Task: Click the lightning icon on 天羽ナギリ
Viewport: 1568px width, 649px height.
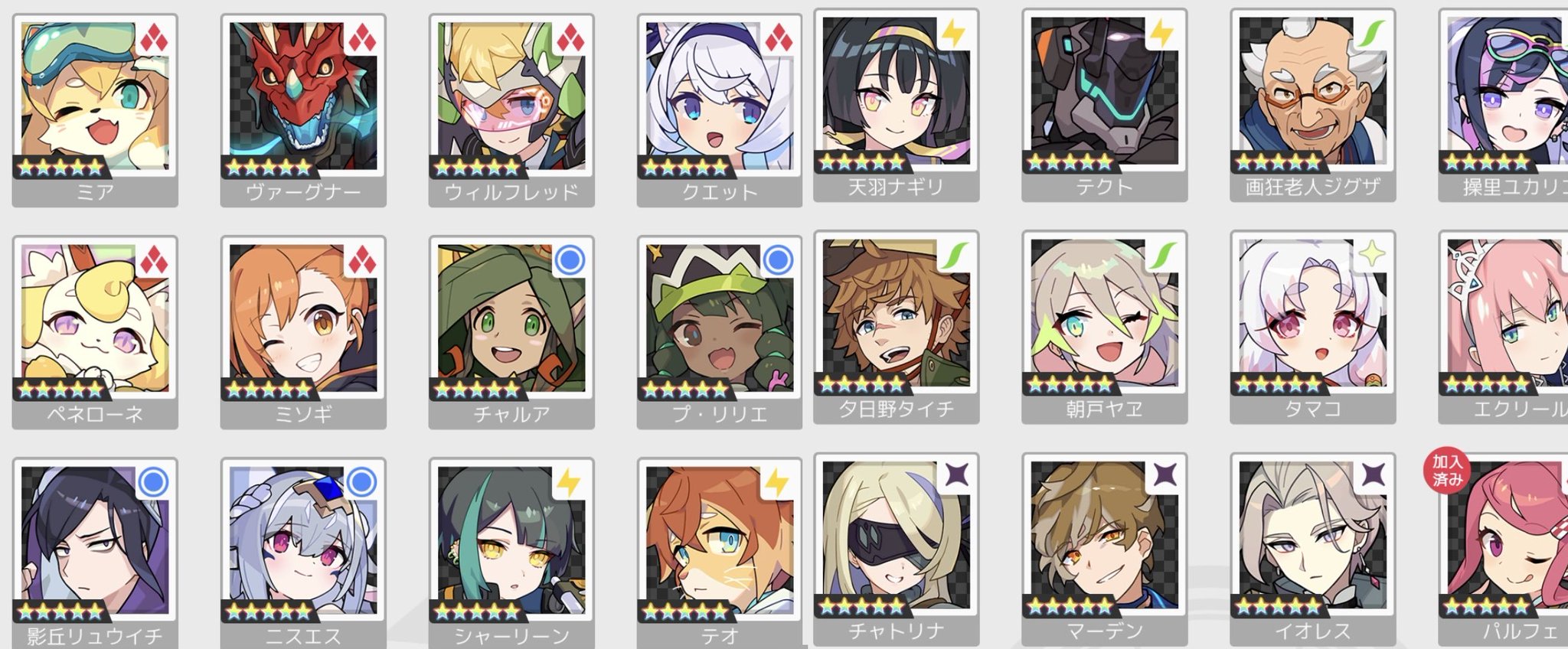Action: [x=954, y=33]
